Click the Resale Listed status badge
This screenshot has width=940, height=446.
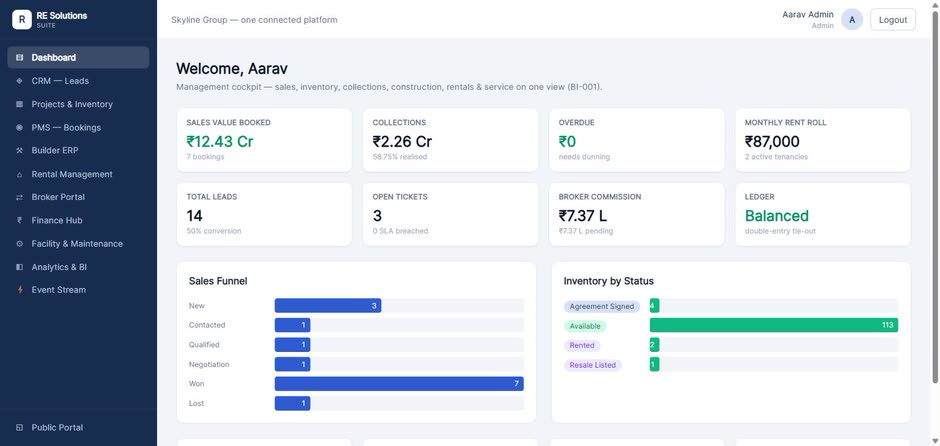593,365
